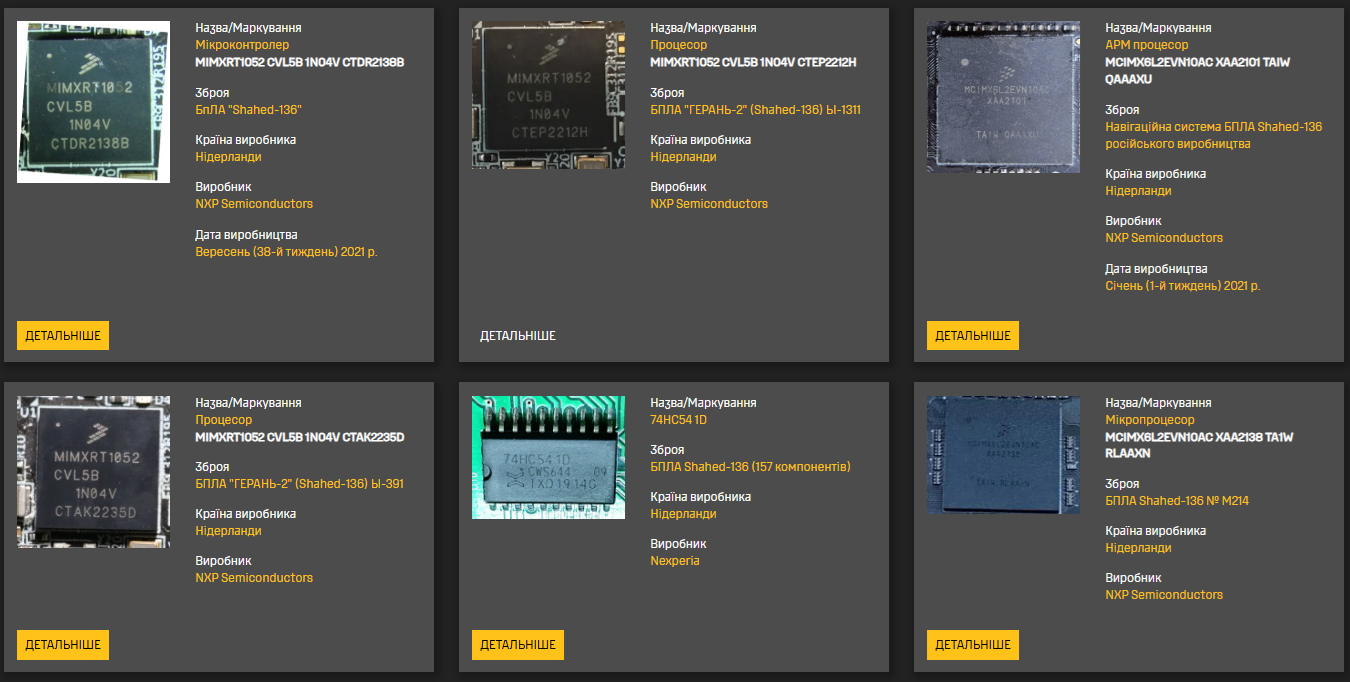Follow БПЛА Shahed-136 № M214 weapon link
This screenshot has height=682, width=1350.
[x=1177, y=500]
